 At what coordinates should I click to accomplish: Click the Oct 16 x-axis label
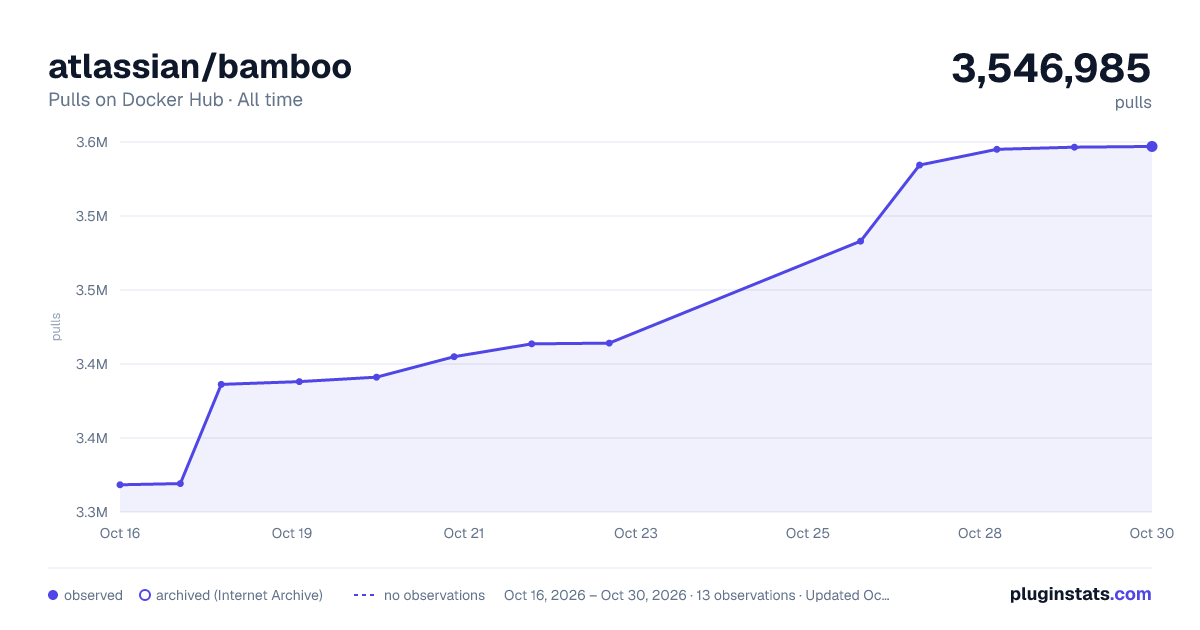click(x=120, y=533)
